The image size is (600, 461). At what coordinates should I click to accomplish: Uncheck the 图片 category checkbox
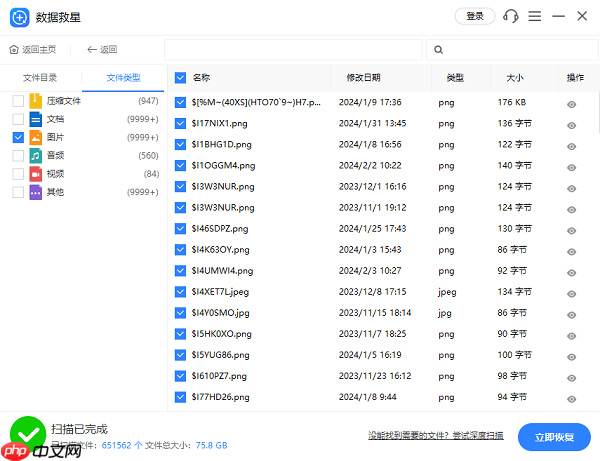coord(18,137)
